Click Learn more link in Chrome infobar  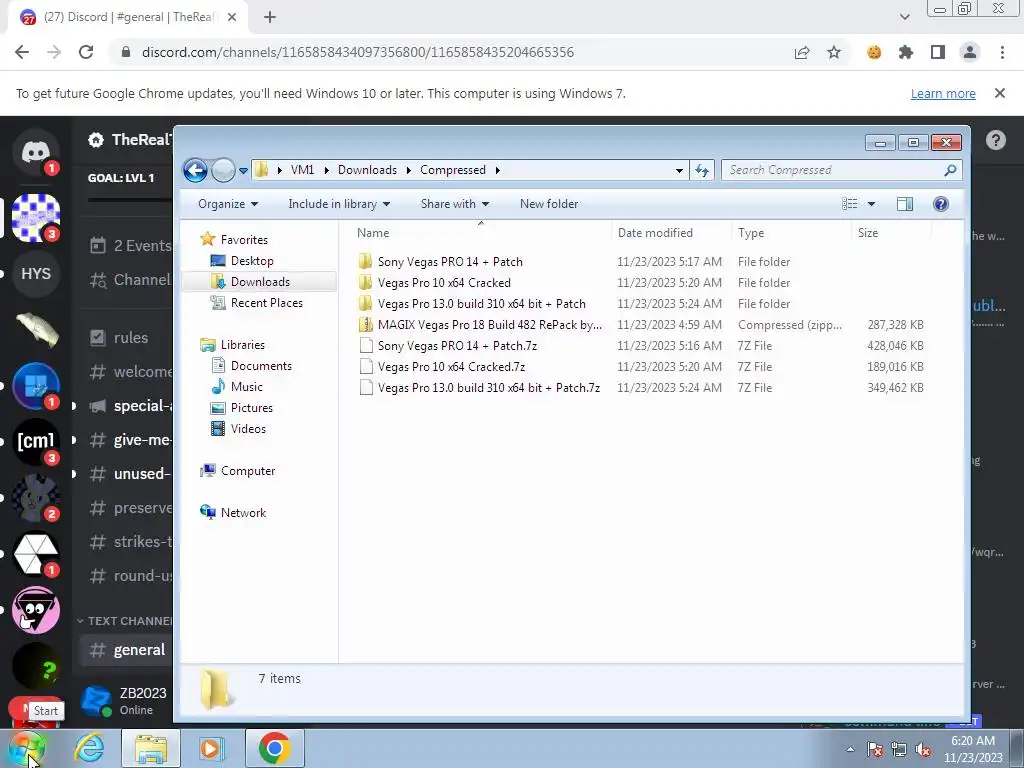943,93
